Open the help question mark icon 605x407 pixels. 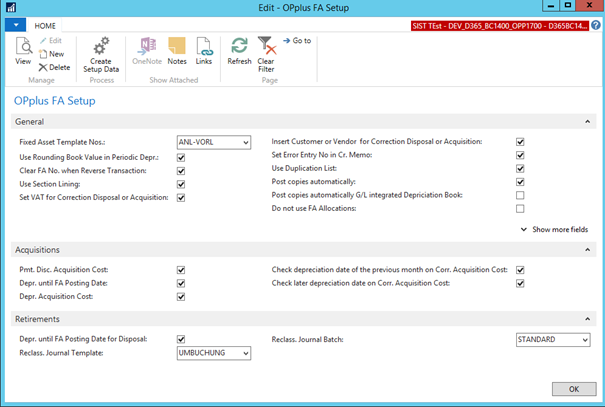point(596,25)
